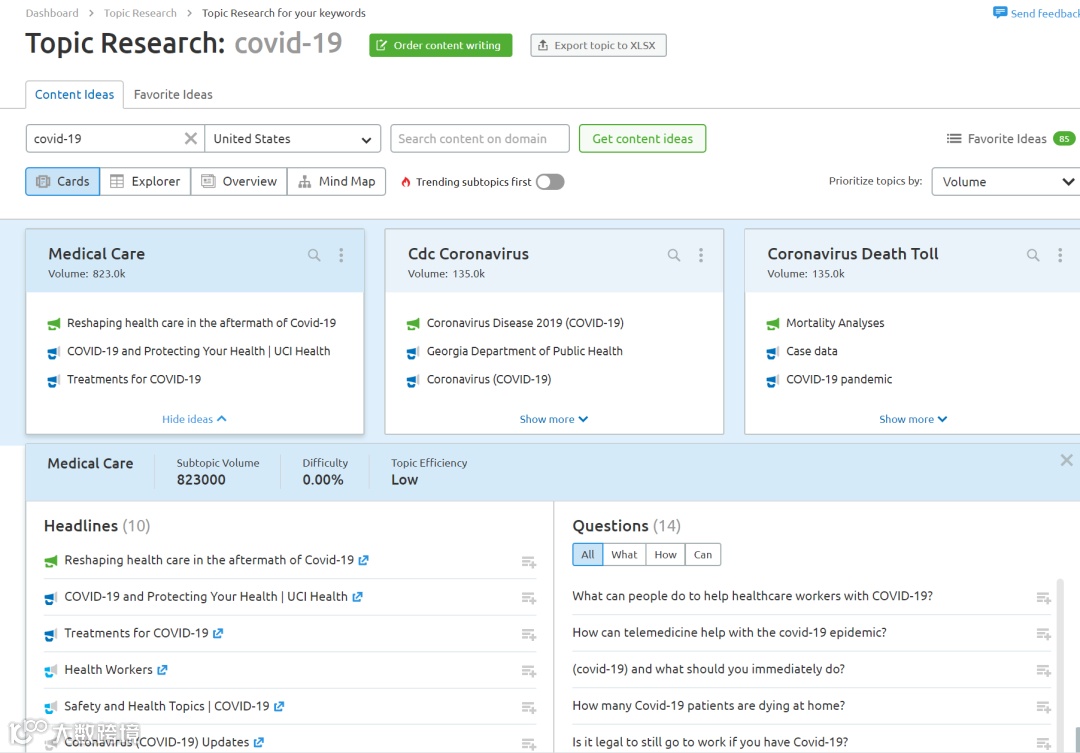Image resolution: width=1080 pixels, height=753 pixels.
Task: Open external link for Reshaping health care headline
Action: [x=364, y=560]
